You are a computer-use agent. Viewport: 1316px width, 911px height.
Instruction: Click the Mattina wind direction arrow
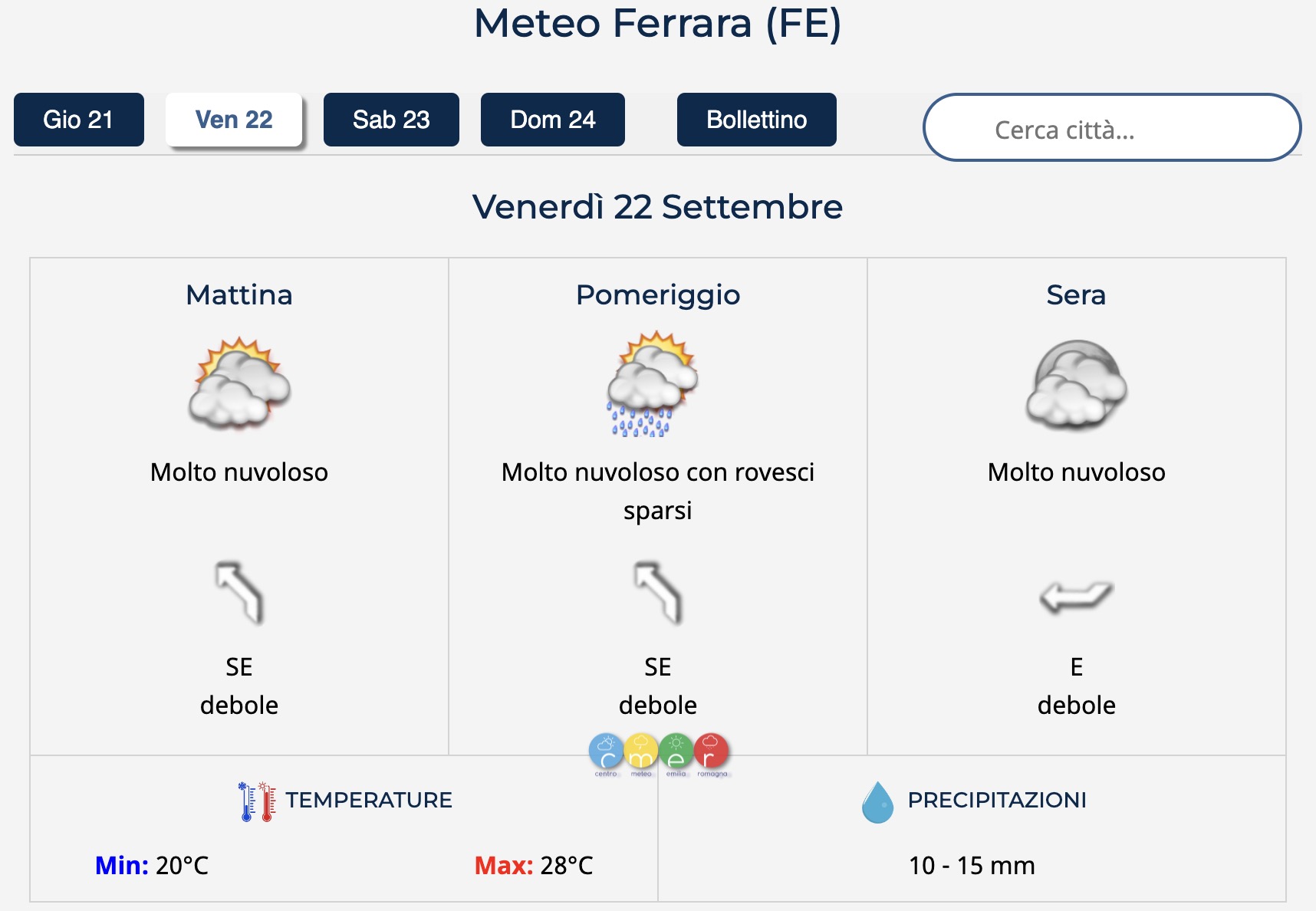pyautogui.click(x=239, y=593)
